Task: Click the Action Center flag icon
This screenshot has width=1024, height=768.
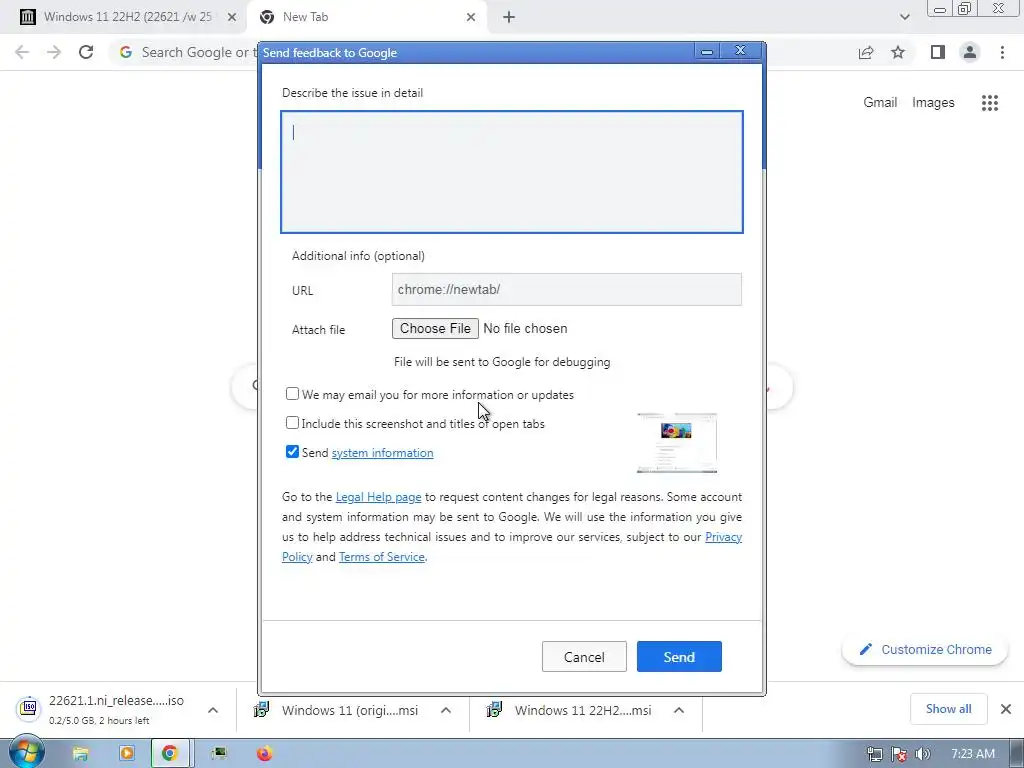Action: 899,754
